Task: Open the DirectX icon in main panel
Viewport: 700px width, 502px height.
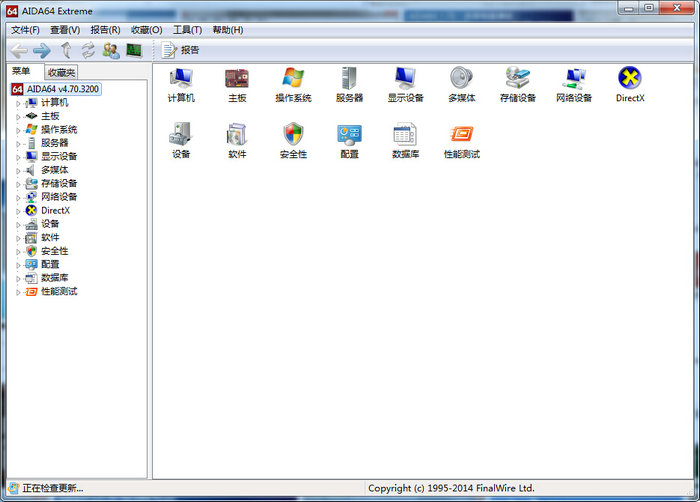Action: coord(630,78)
